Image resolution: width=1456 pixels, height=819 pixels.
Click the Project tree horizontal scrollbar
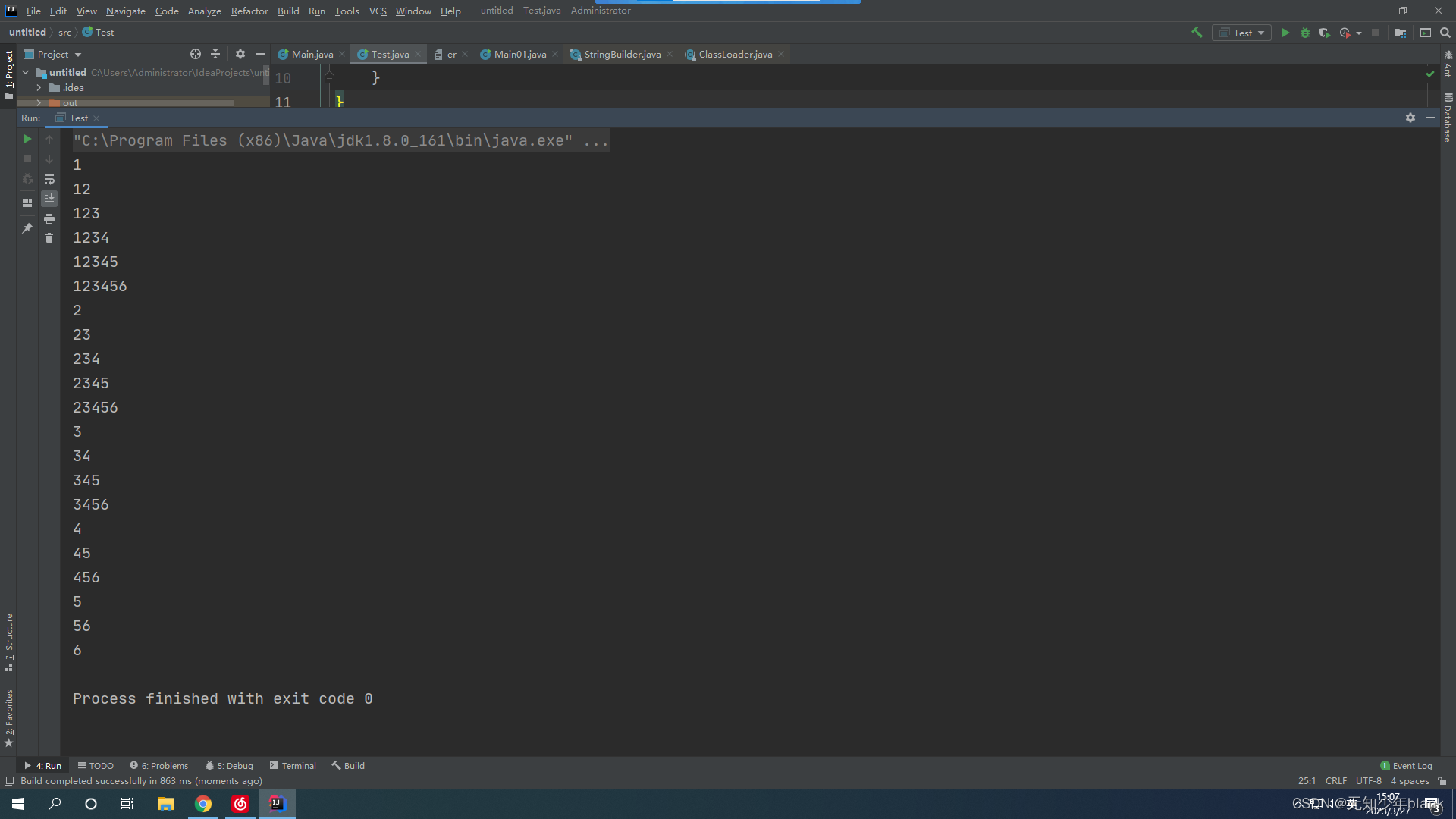click(x=125, y=102)
